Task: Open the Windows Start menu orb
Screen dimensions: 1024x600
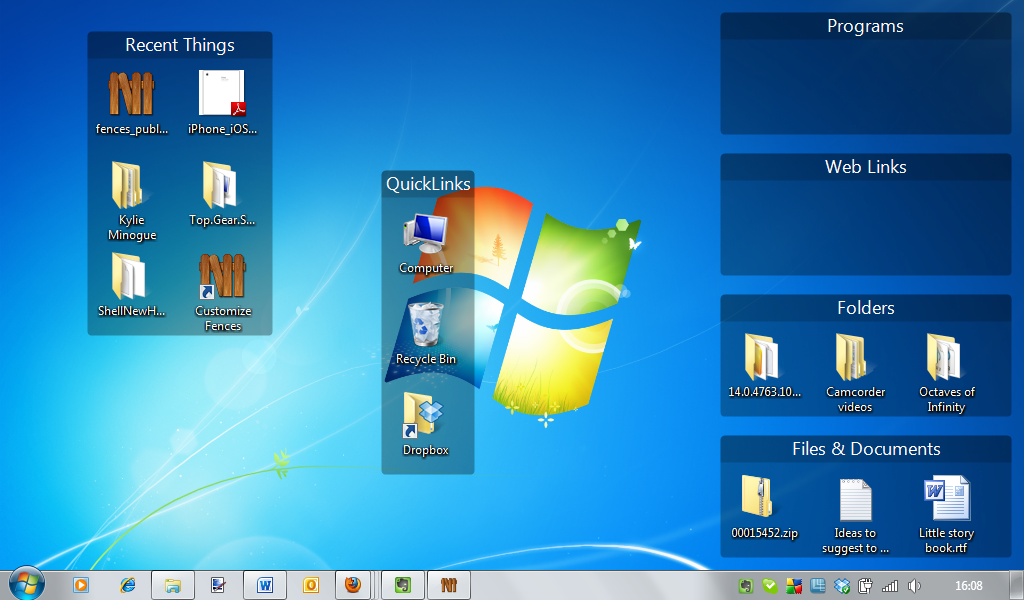Action: coord(27,584)
